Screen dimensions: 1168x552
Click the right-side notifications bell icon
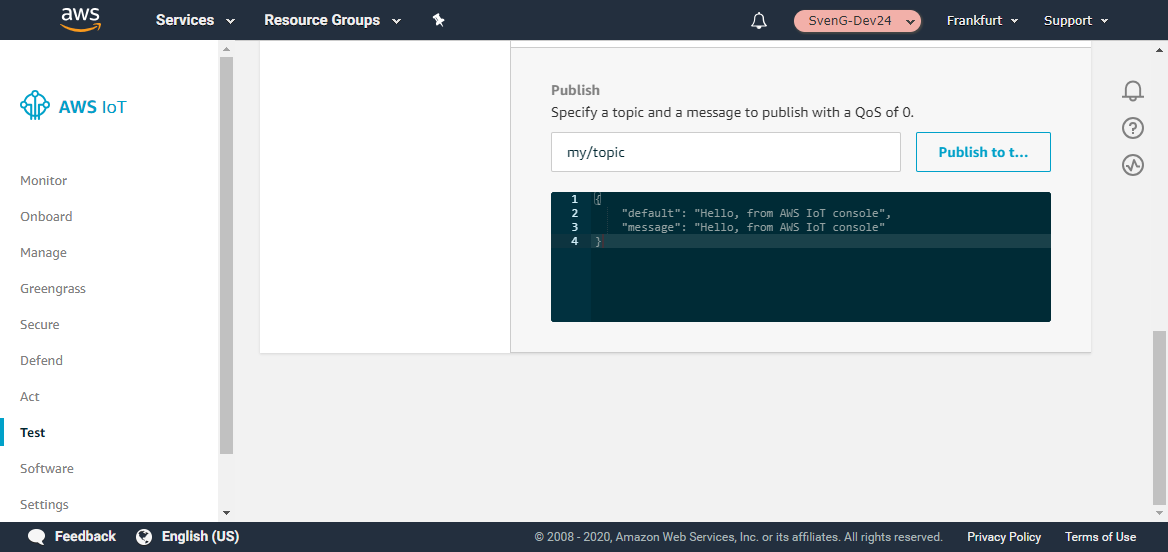point(1133,91)
